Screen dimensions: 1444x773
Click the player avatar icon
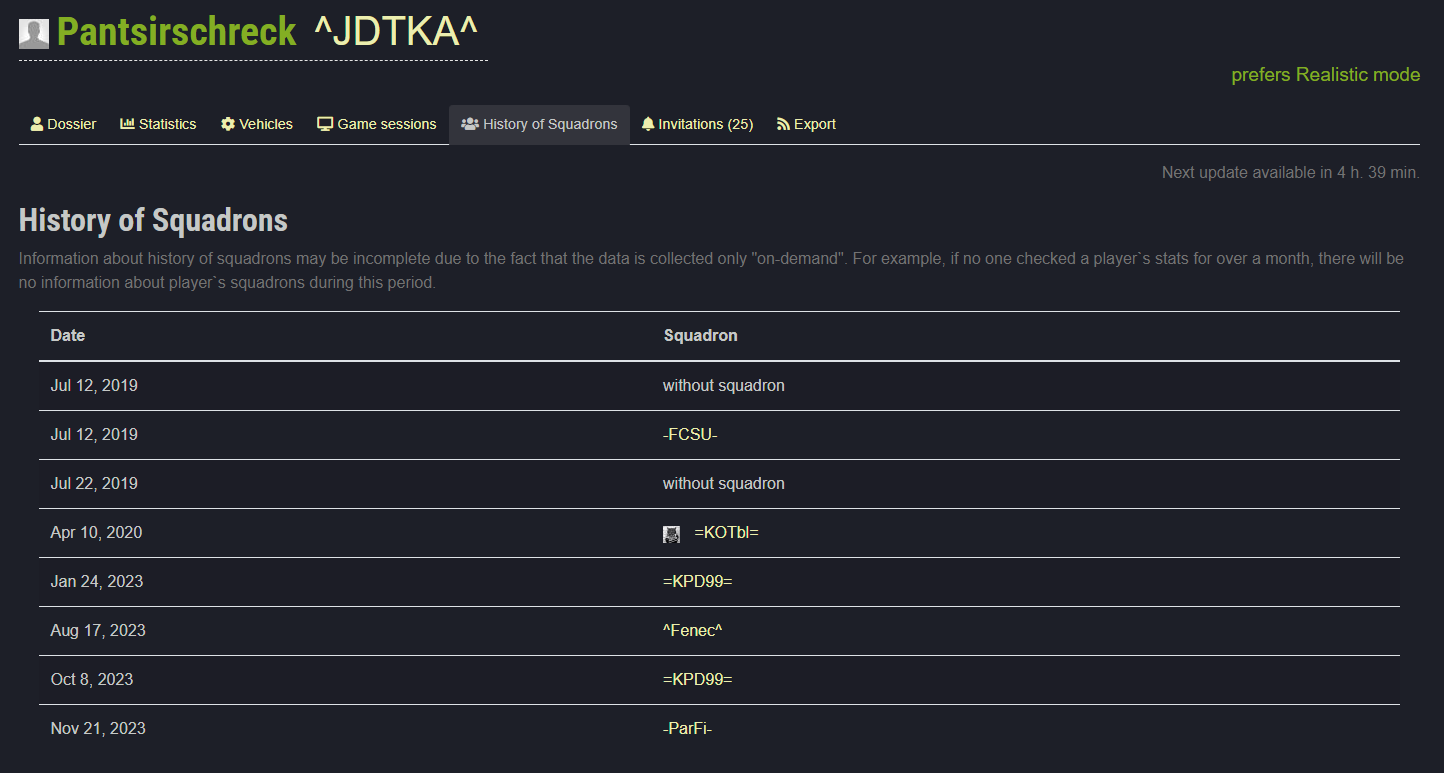tap(34, 34)
